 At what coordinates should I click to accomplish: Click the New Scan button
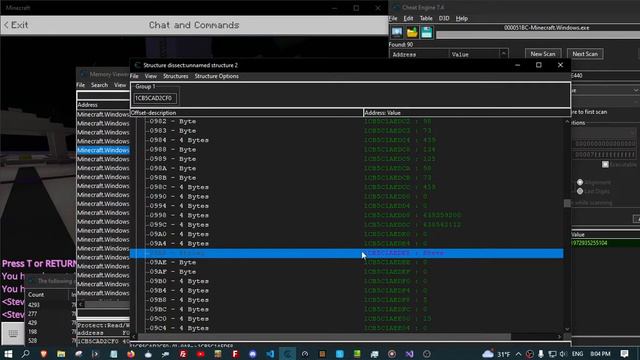543,54
